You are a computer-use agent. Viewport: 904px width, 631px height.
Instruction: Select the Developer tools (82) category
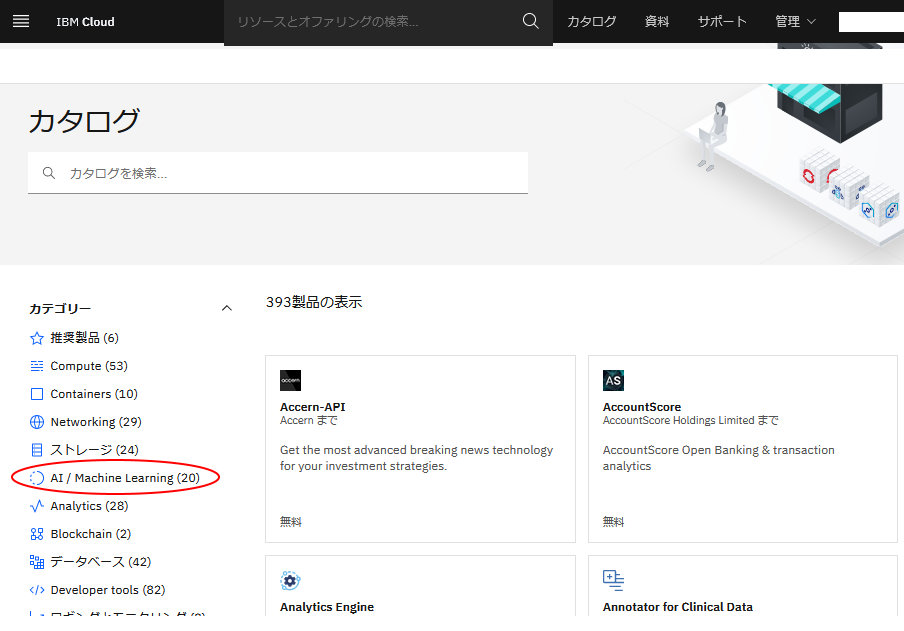108,590
